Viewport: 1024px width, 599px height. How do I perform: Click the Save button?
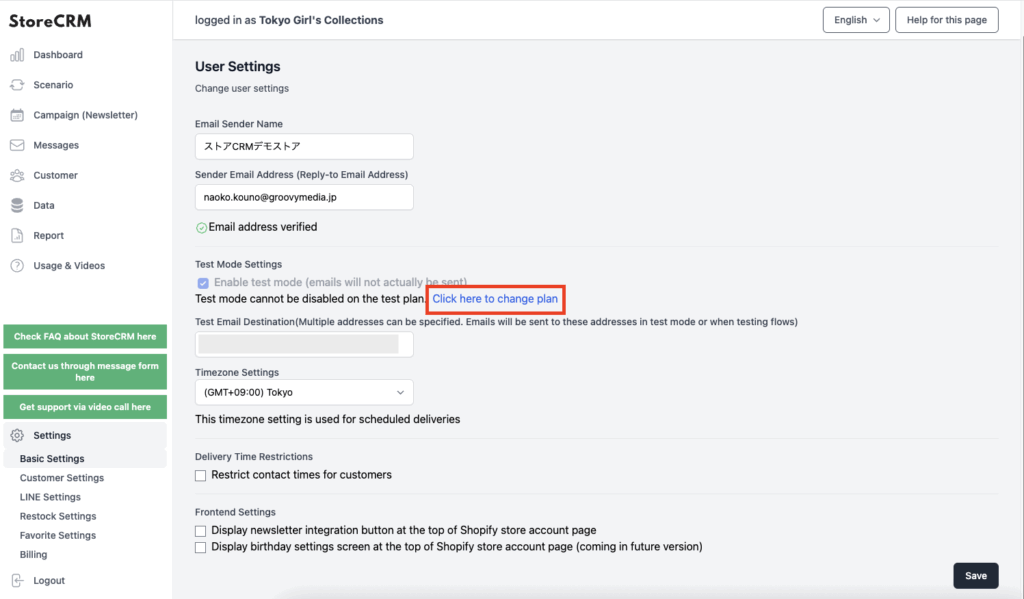976,575
